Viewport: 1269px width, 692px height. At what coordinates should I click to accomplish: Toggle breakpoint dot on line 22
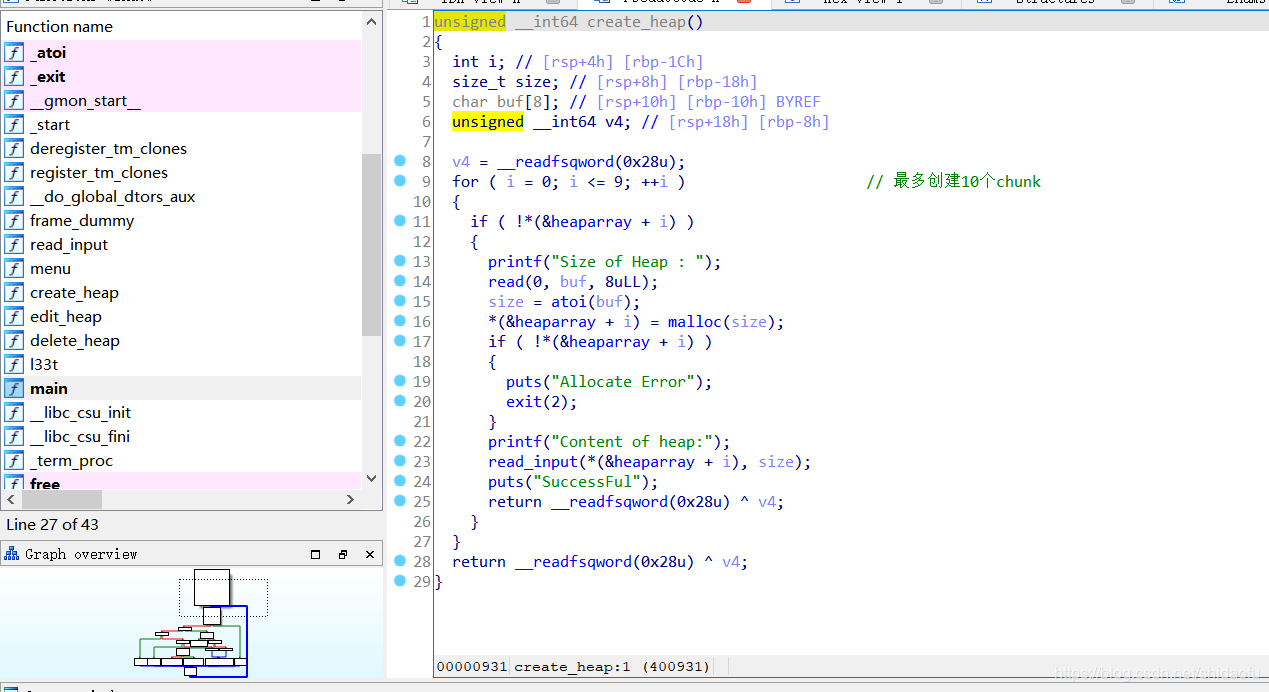click(400, 441)
